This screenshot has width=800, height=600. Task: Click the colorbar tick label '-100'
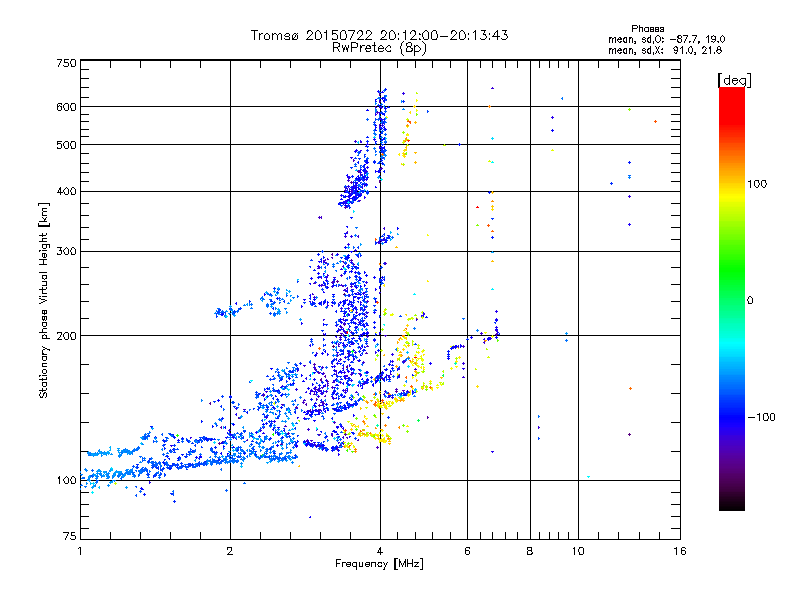coord(761,417)
